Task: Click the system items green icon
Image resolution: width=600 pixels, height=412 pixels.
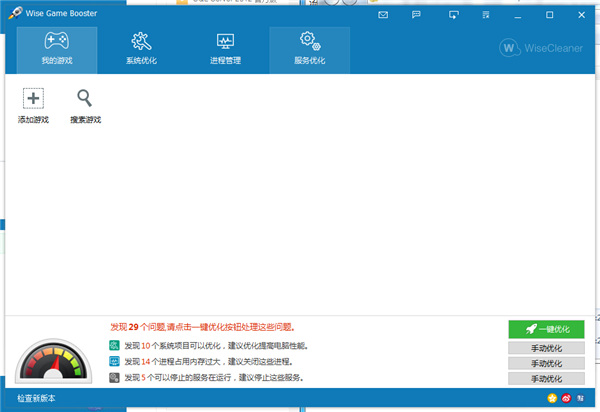Action: (114, 345)
